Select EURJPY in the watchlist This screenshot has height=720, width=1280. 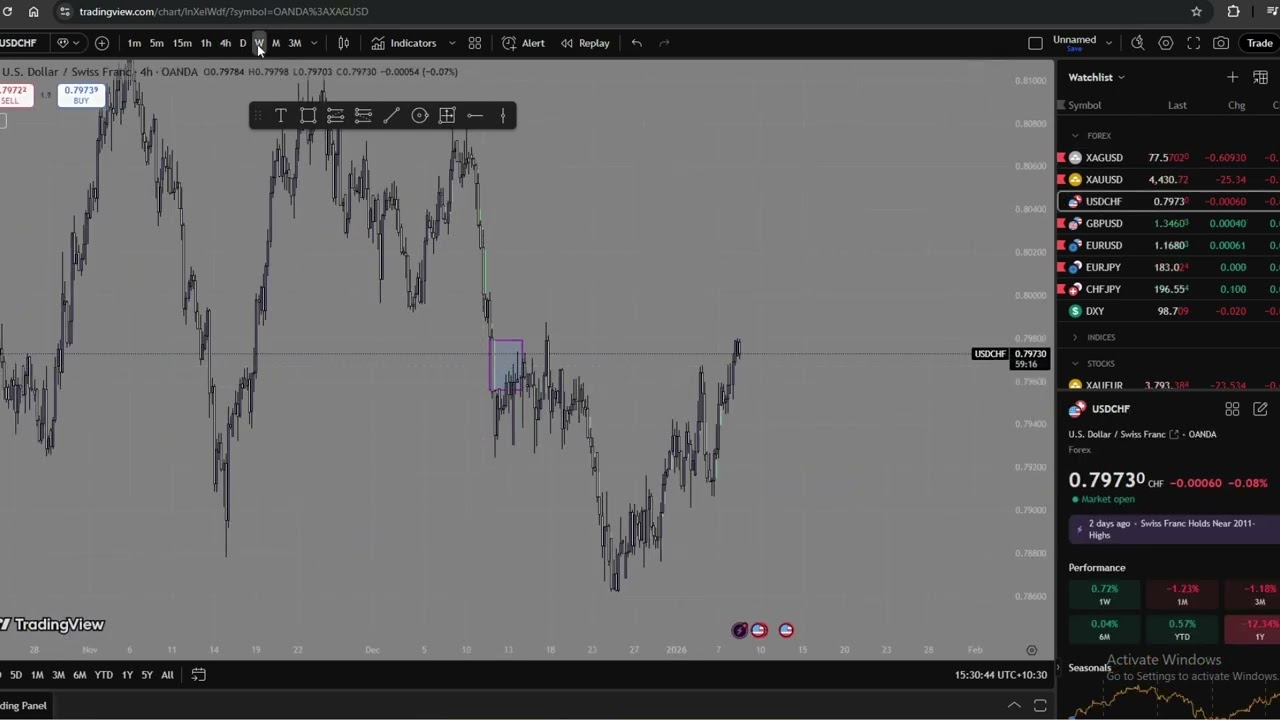click(1168, 268)
